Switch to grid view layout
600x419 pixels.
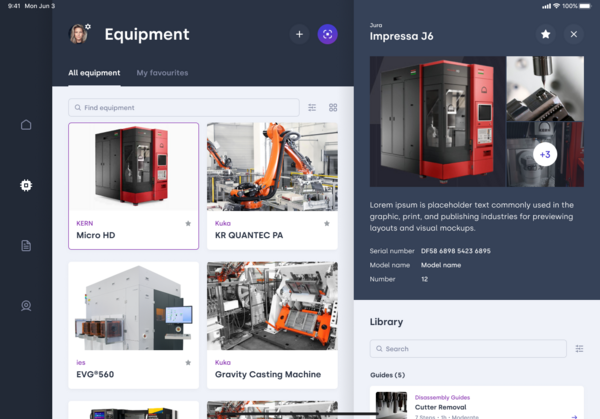[x=333, y=107]
